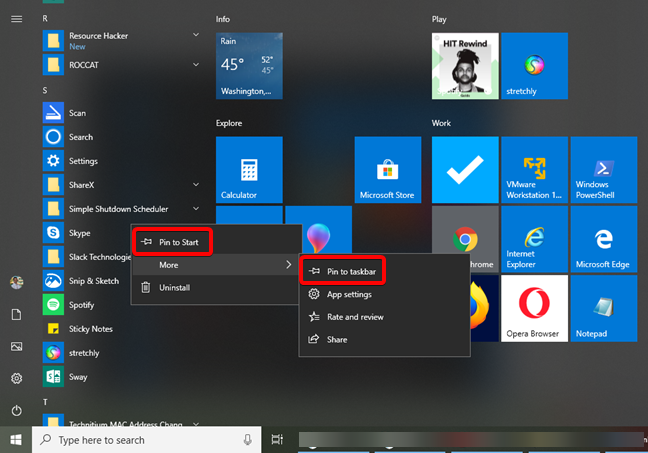Expand the ROCCAT folder chevron
The width and height of the screenshot is (648, 453).
click(x=196, y=64)
